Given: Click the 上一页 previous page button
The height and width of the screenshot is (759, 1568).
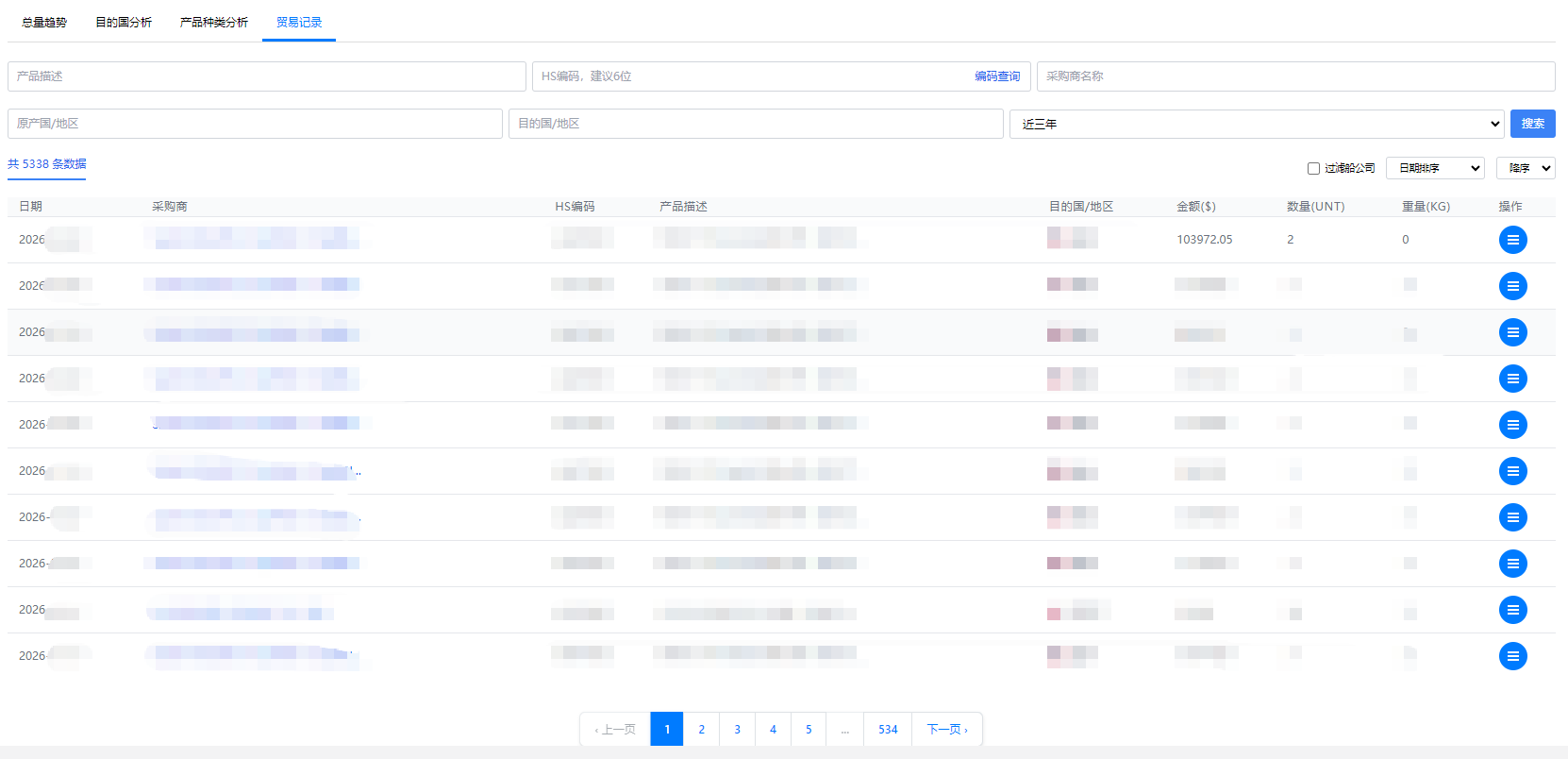Looking at the screenshot, I should pyautogui.click(x=615, y=729).
